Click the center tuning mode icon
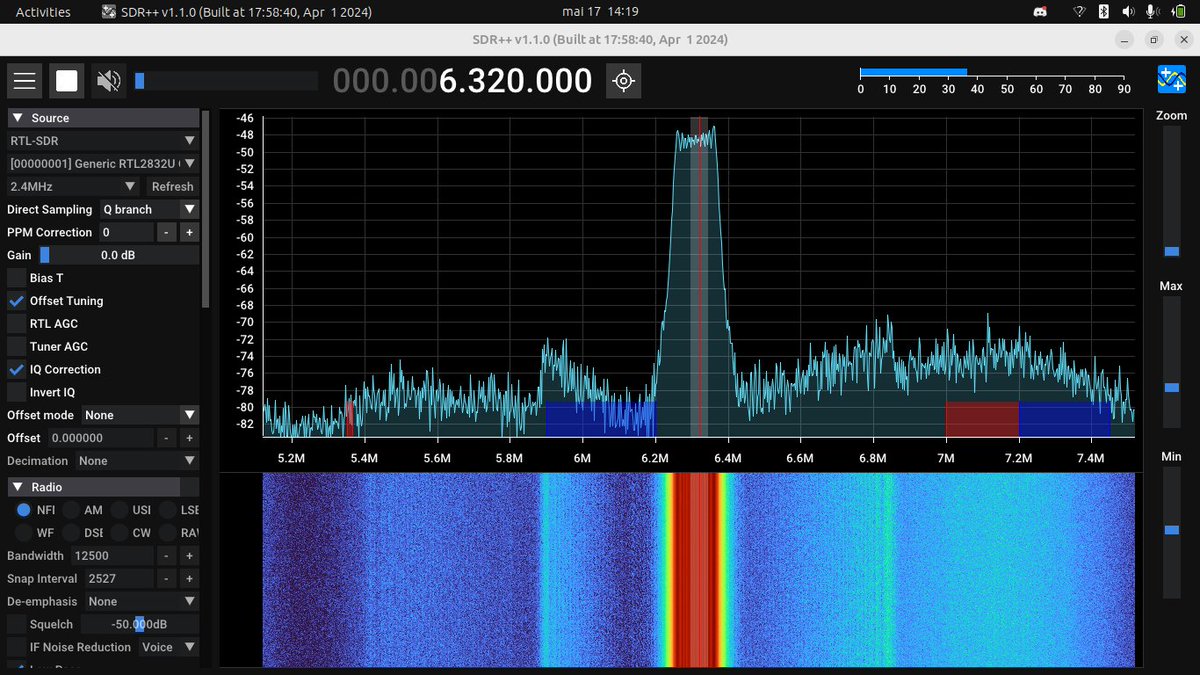The height and width of the screenshot is (675, 1200). [624, 81]
